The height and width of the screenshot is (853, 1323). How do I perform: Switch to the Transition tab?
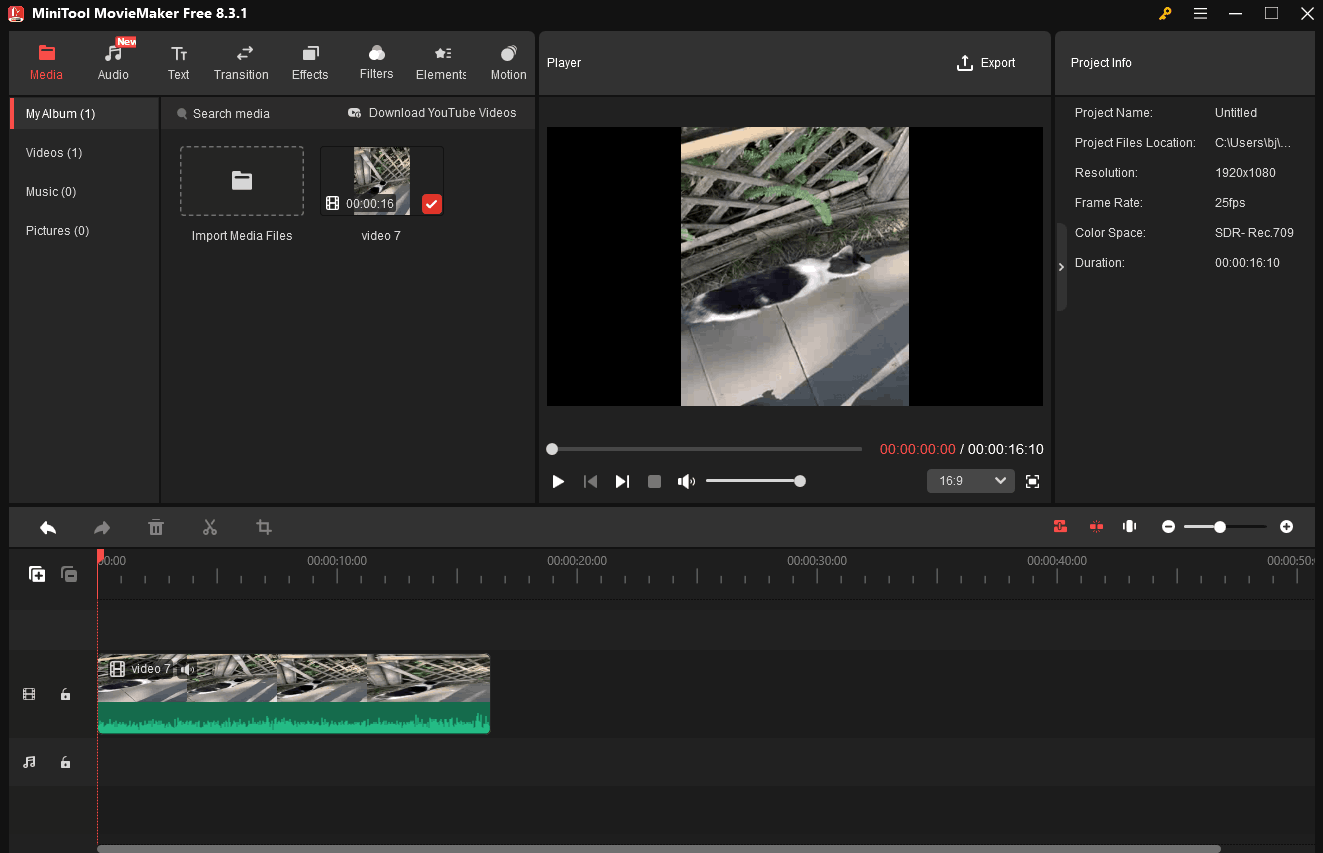(241, 63)
